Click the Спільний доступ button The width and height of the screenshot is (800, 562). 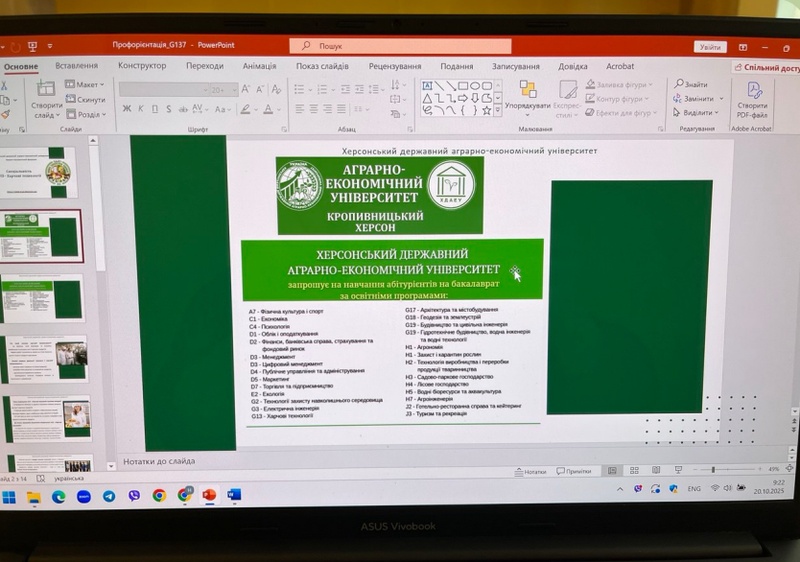pyautogui.click(x=766, y=68)
